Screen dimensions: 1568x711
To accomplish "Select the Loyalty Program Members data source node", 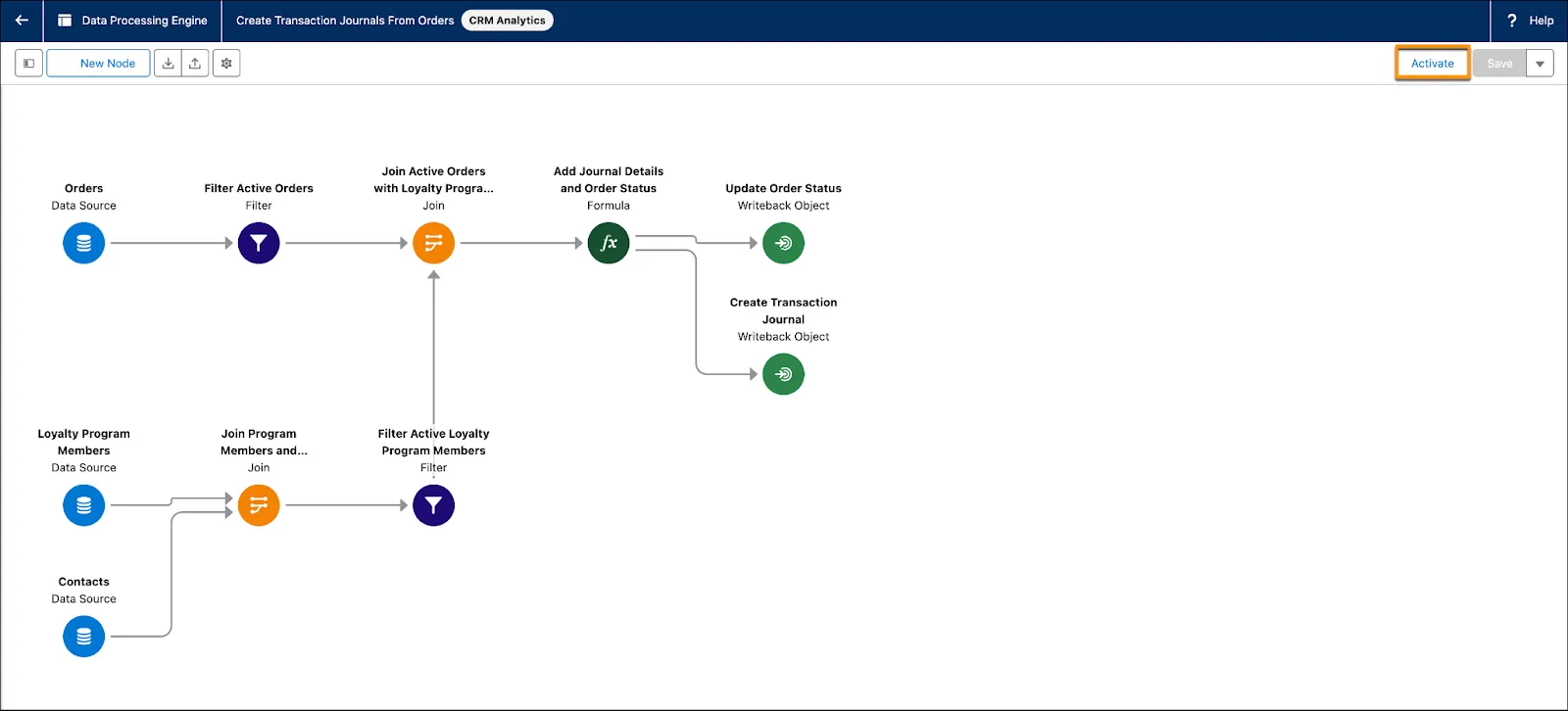I will [84, 505].
